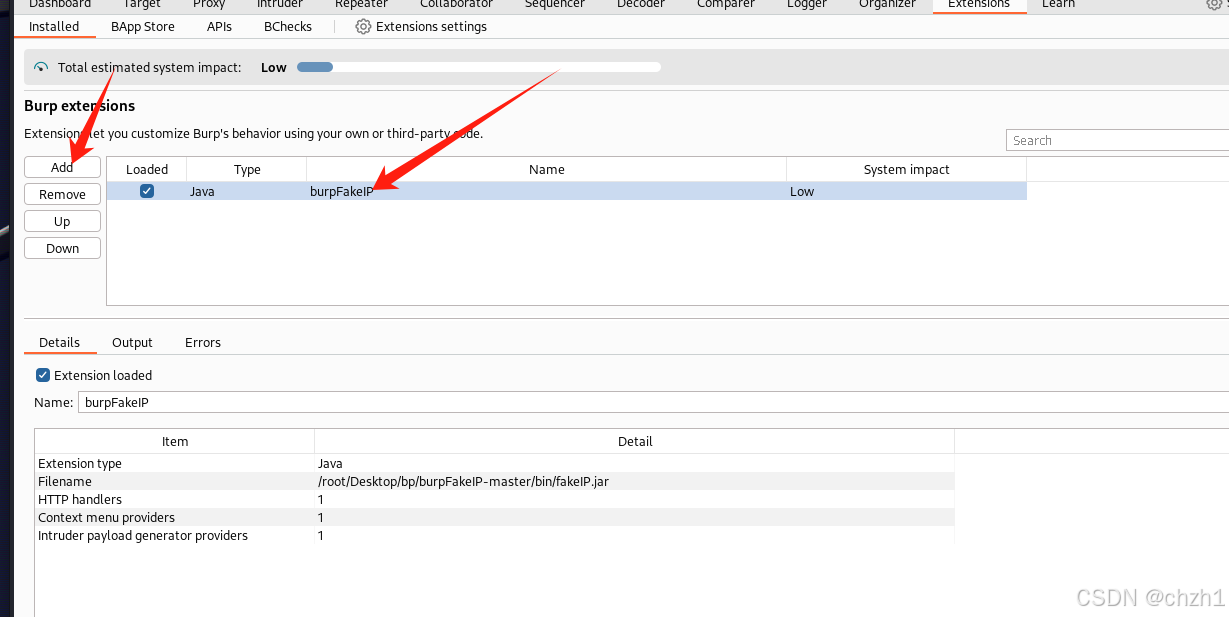The image size is (1229, 617).
Task: Open the BApp Store tab
Action: click(x=143, y=27)
